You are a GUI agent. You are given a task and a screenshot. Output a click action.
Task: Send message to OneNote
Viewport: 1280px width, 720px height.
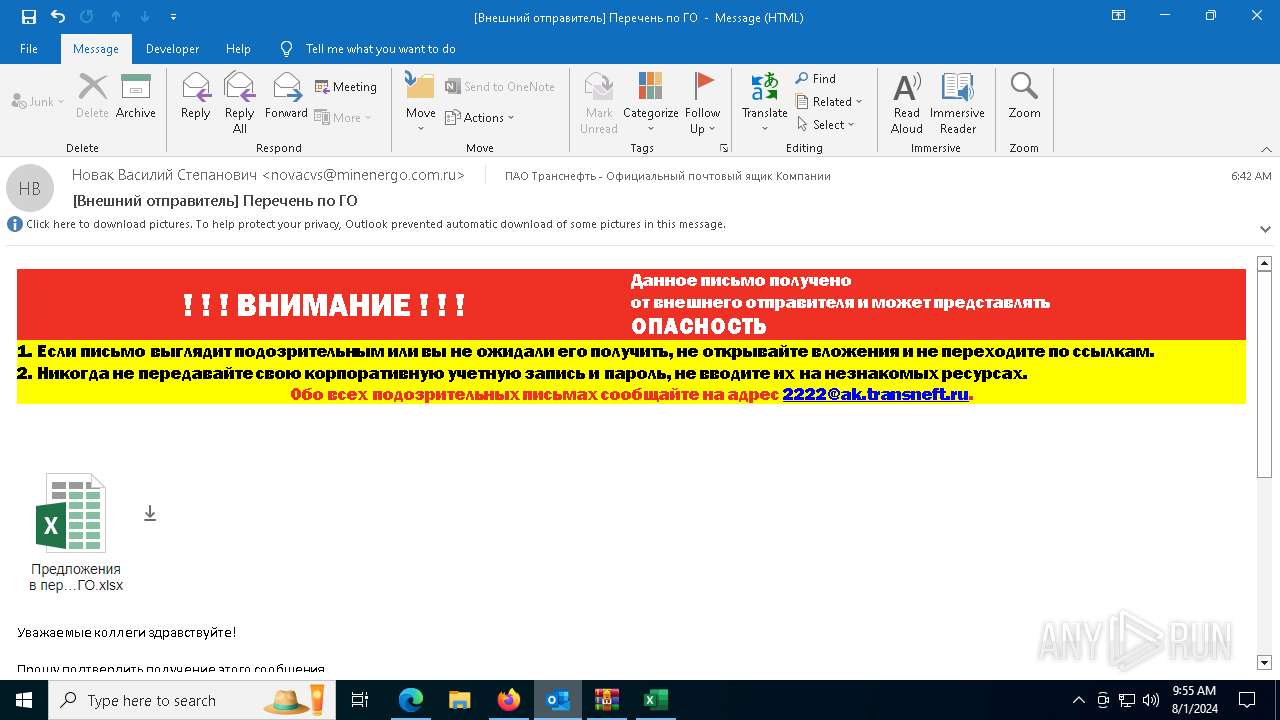500,87
